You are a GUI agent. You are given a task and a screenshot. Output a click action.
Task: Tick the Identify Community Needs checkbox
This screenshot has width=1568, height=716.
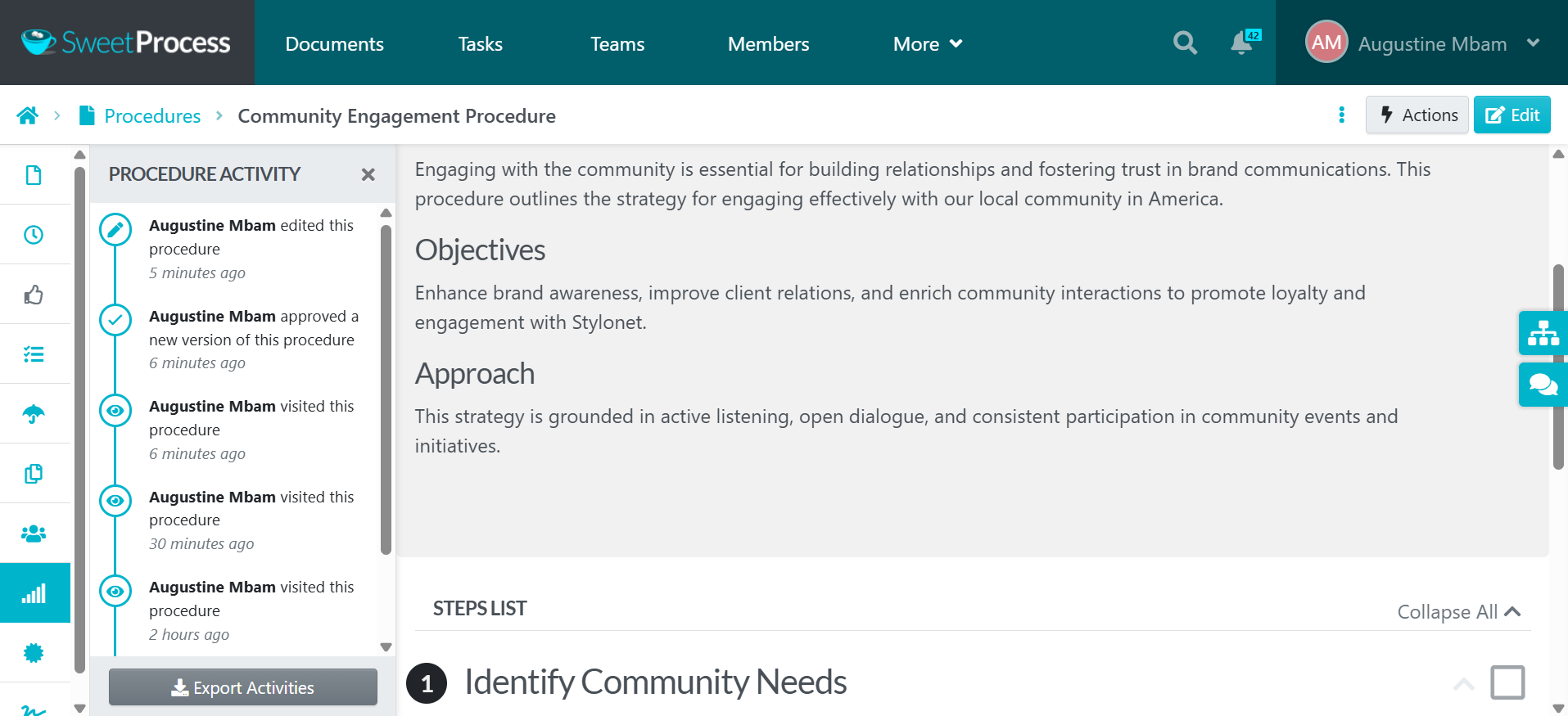tap(1507, 682)
